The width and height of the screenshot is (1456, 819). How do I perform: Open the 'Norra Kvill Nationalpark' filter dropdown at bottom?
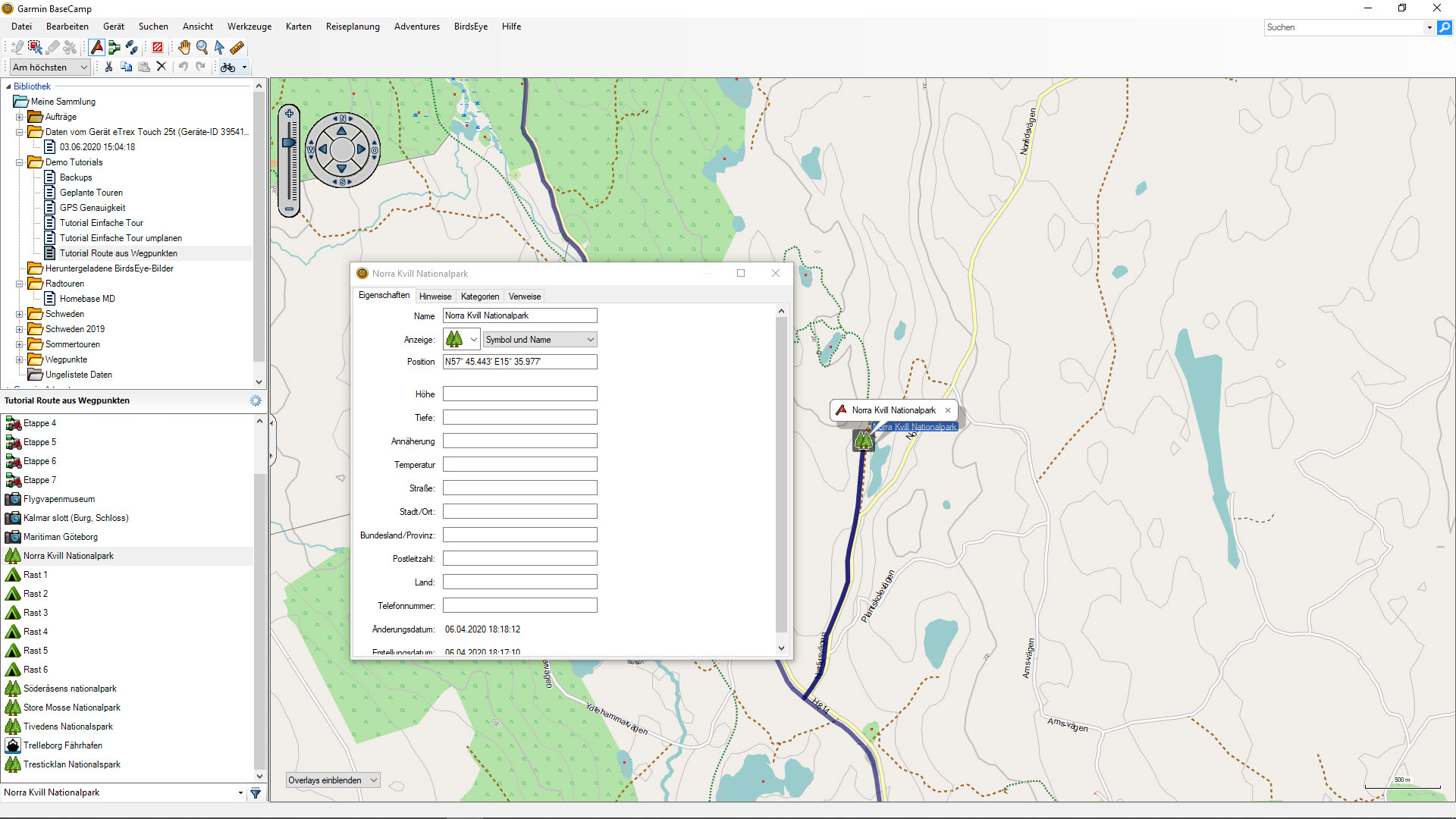coord(240,792)
